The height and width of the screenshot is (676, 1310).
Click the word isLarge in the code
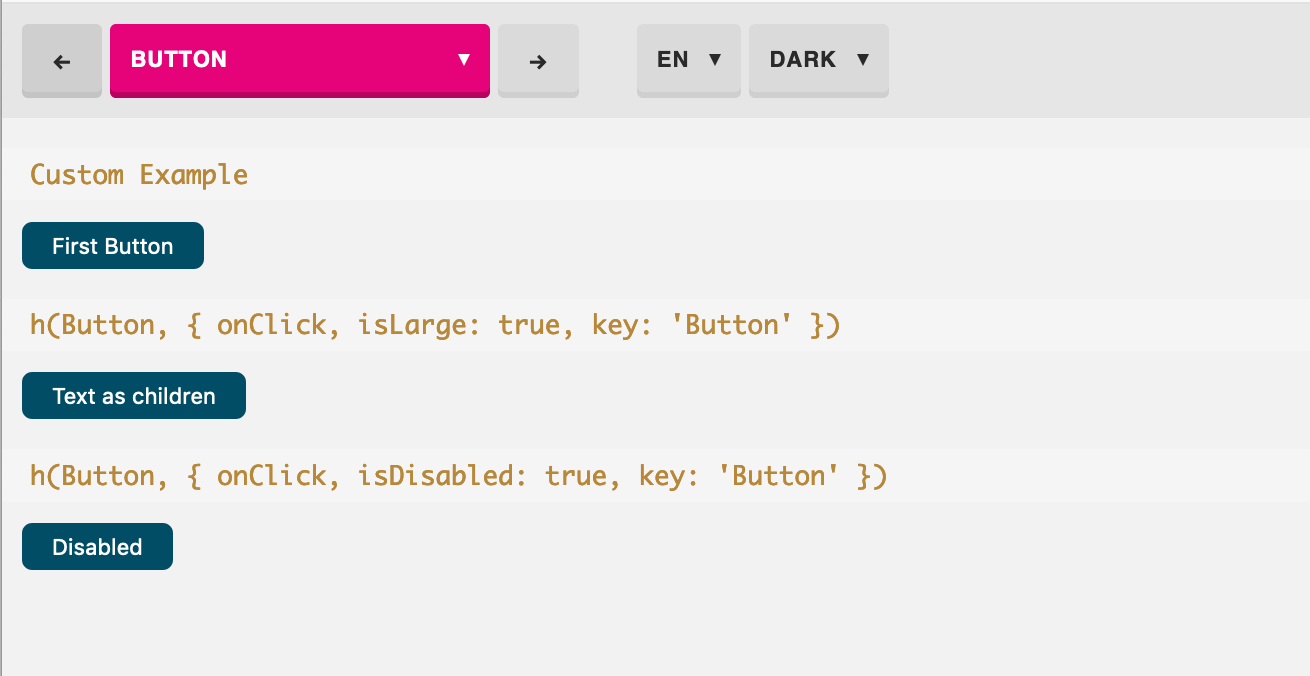tap(412, 325)
